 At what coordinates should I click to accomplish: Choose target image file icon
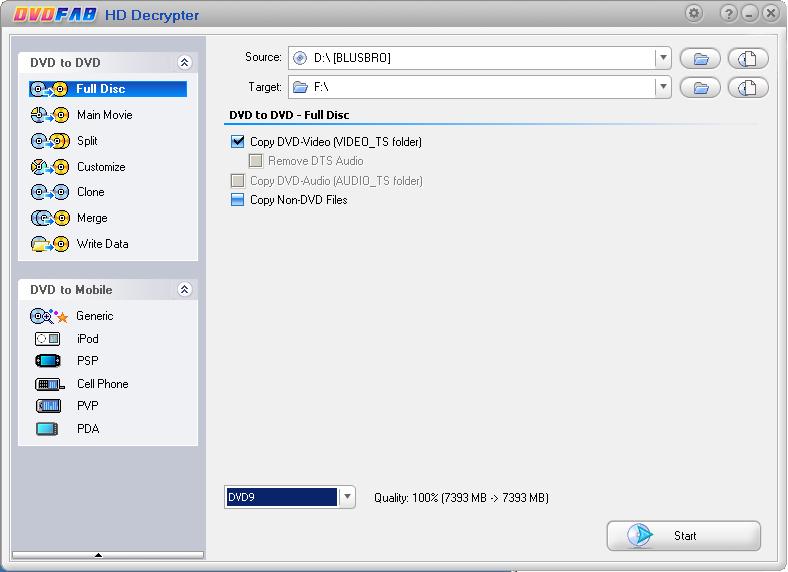coord(748,88)
